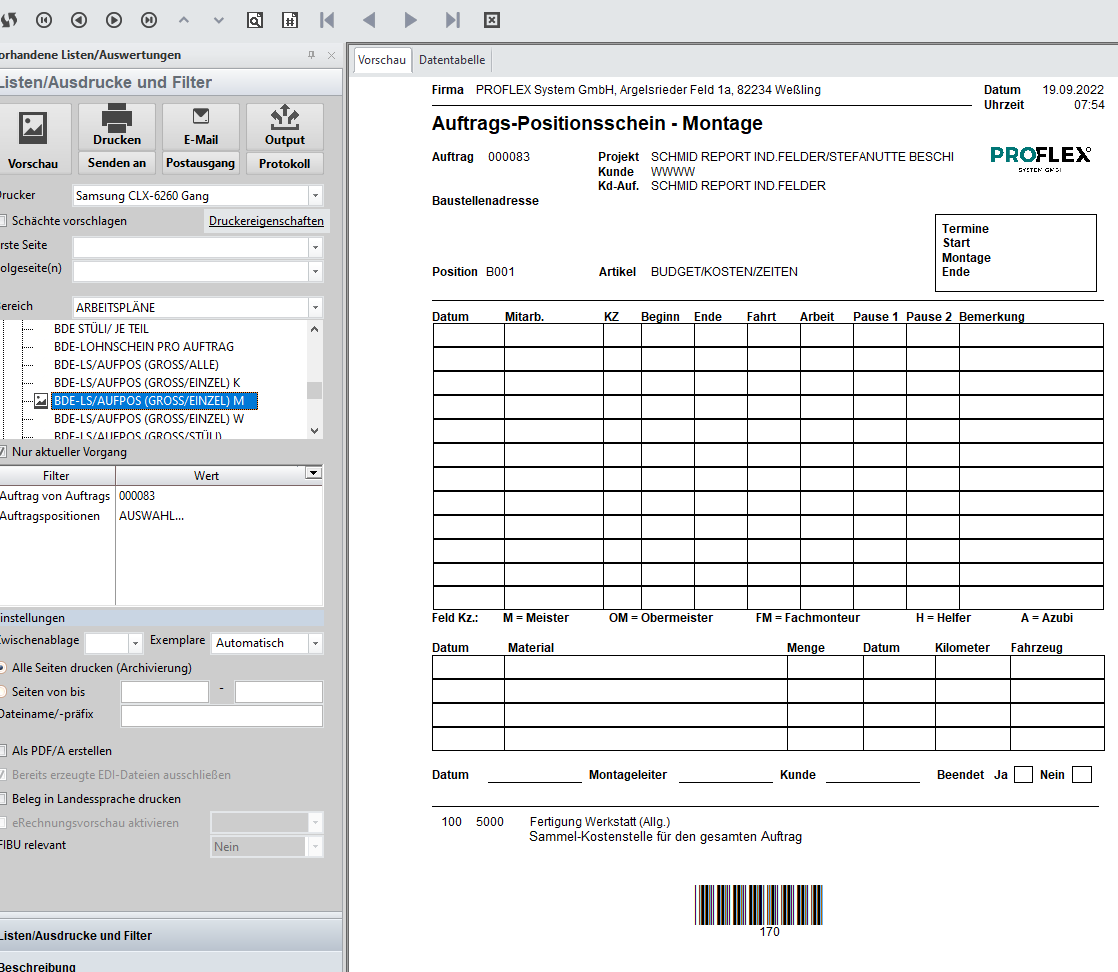Viewport: 1118px width, 972px height.
Task: Expand the Bereich ARBEITSPLÄNE dropdown
Action: click(x=316, y=307)
